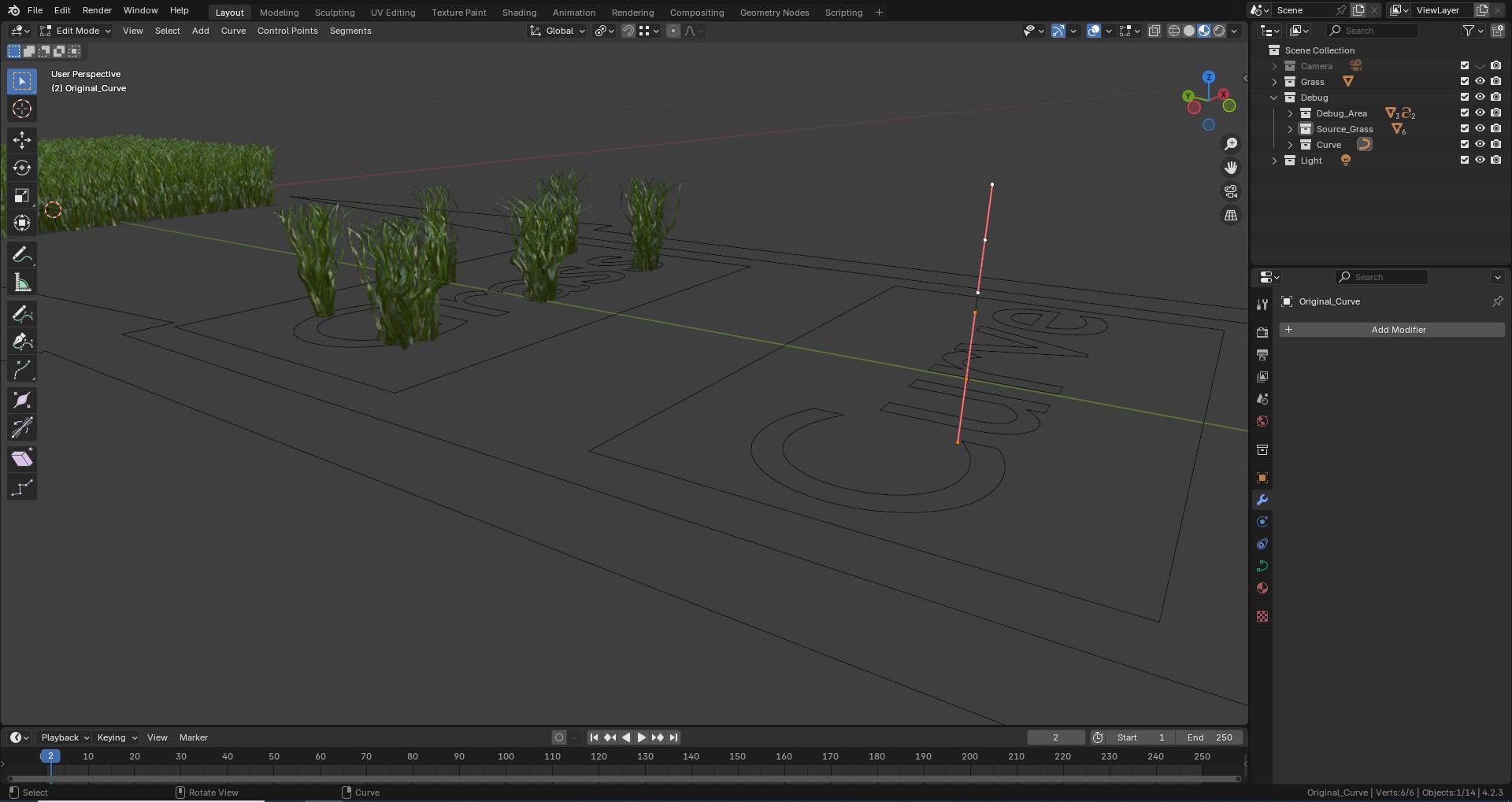Switch viewport to rendered shading mode
The height and width of the screenshot is (802, 1512).
coord(1219,31)
